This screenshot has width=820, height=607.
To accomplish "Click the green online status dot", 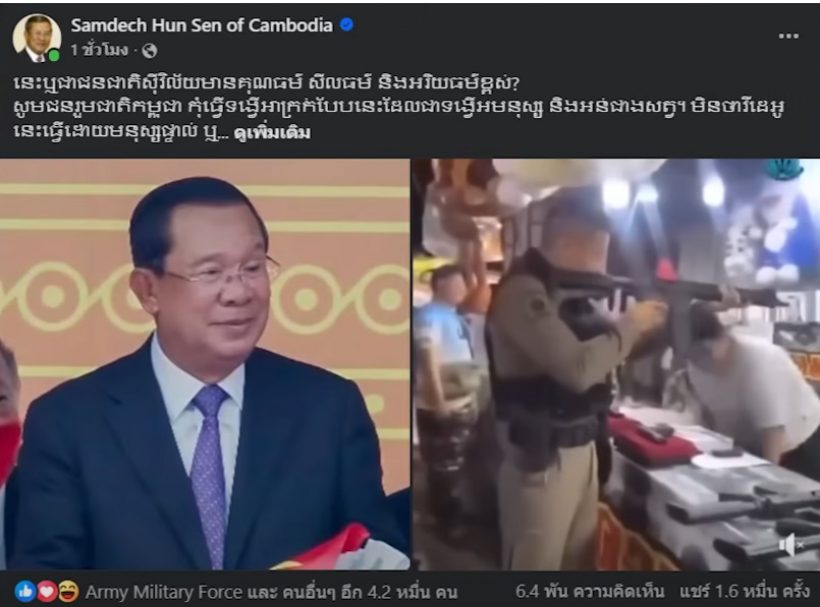I will [54, 55].
